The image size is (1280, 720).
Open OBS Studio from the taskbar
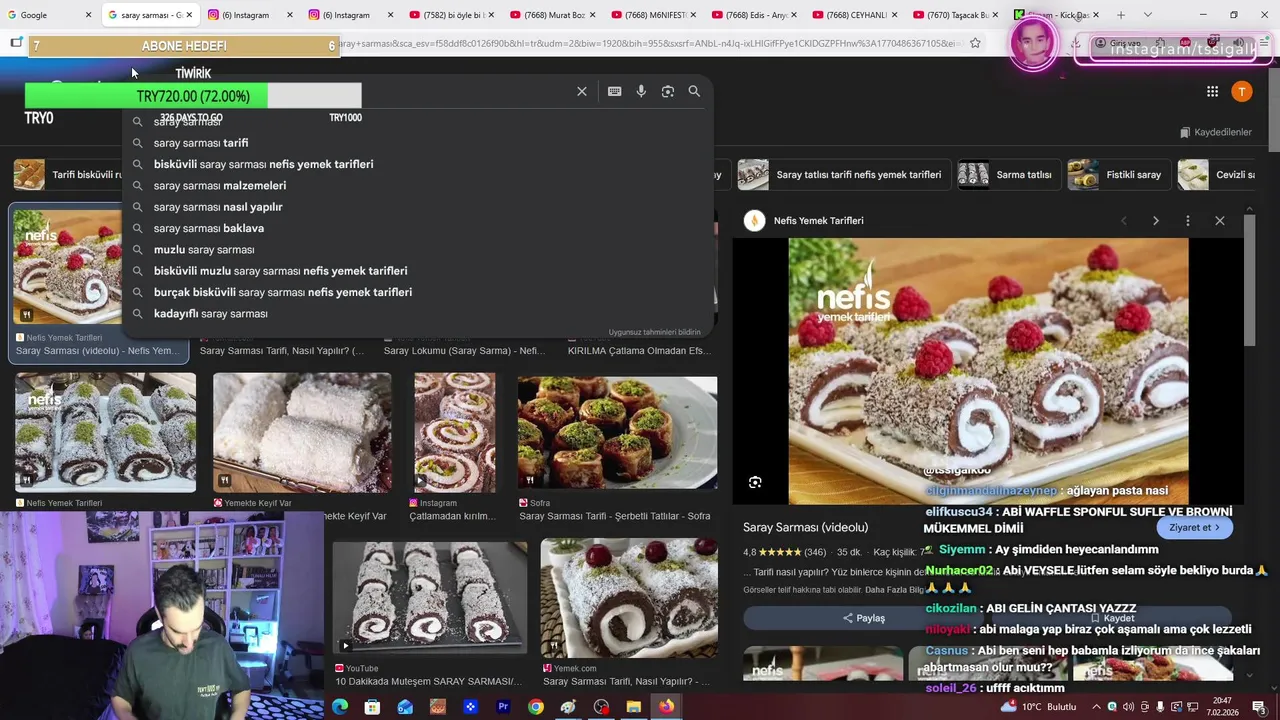(x=601, y=707)
